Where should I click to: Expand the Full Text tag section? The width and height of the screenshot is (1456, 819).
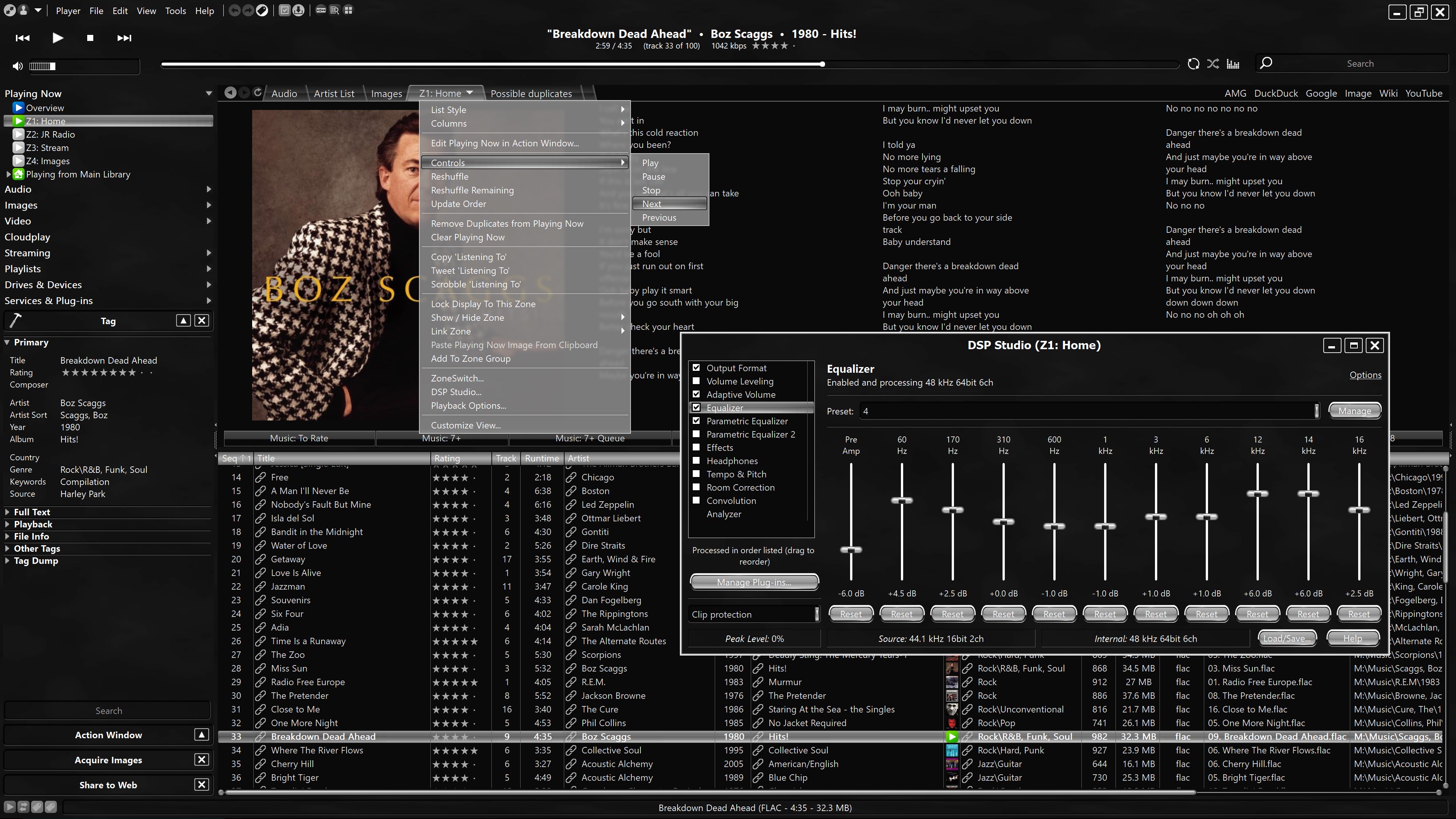[7, 511]
